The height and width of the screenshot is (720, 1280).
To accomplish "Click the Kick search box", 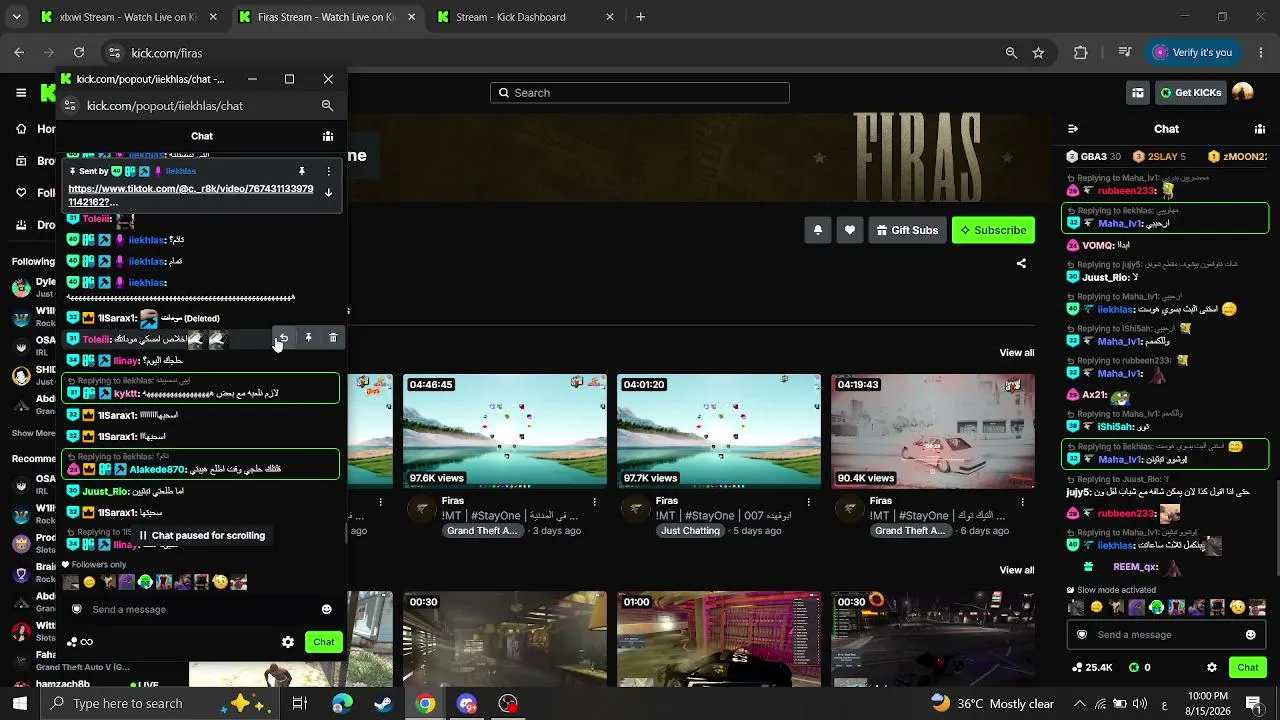I will click(640, 93).
